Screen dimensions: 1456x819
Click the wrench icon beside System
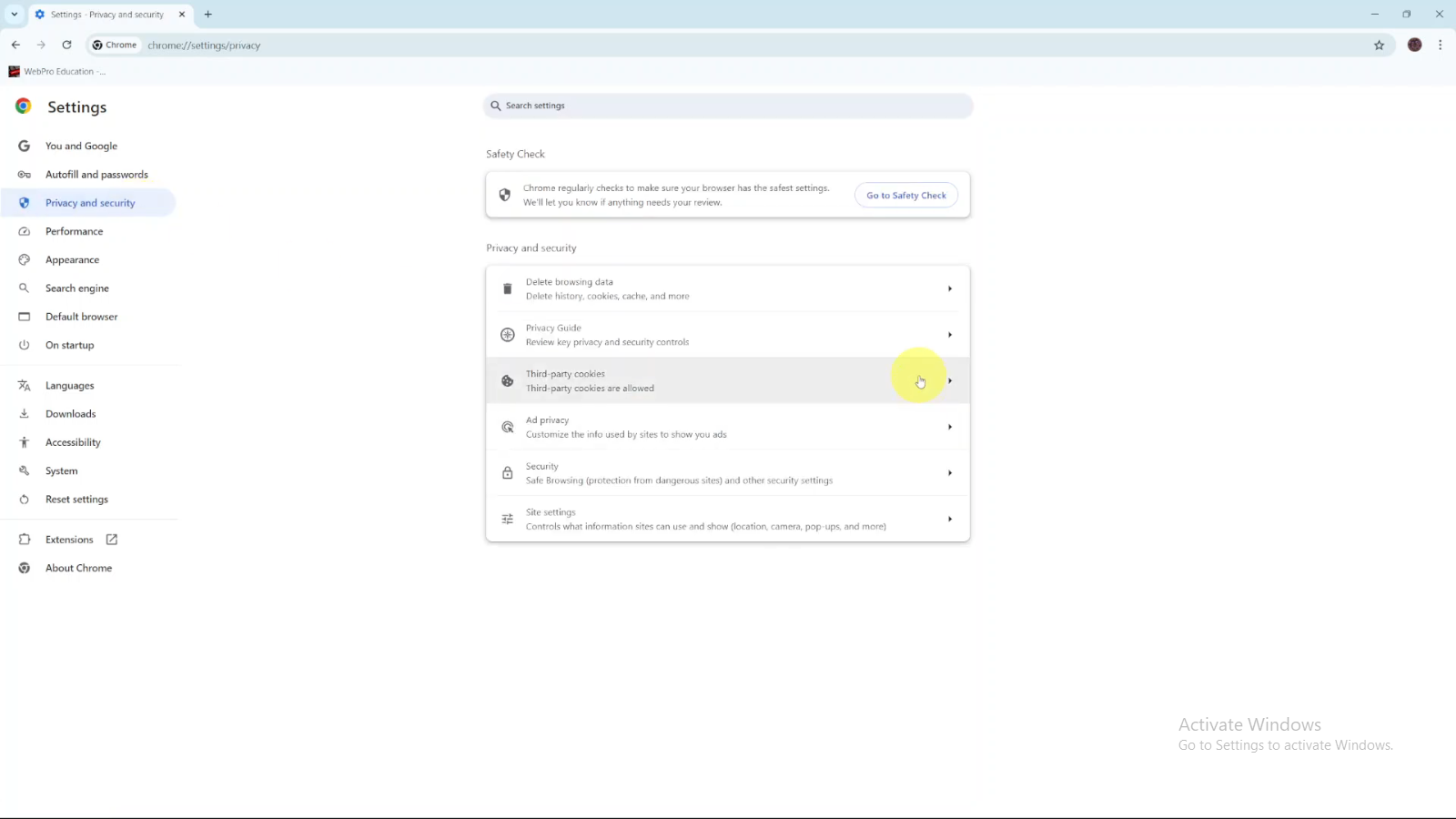pos(25,470)
